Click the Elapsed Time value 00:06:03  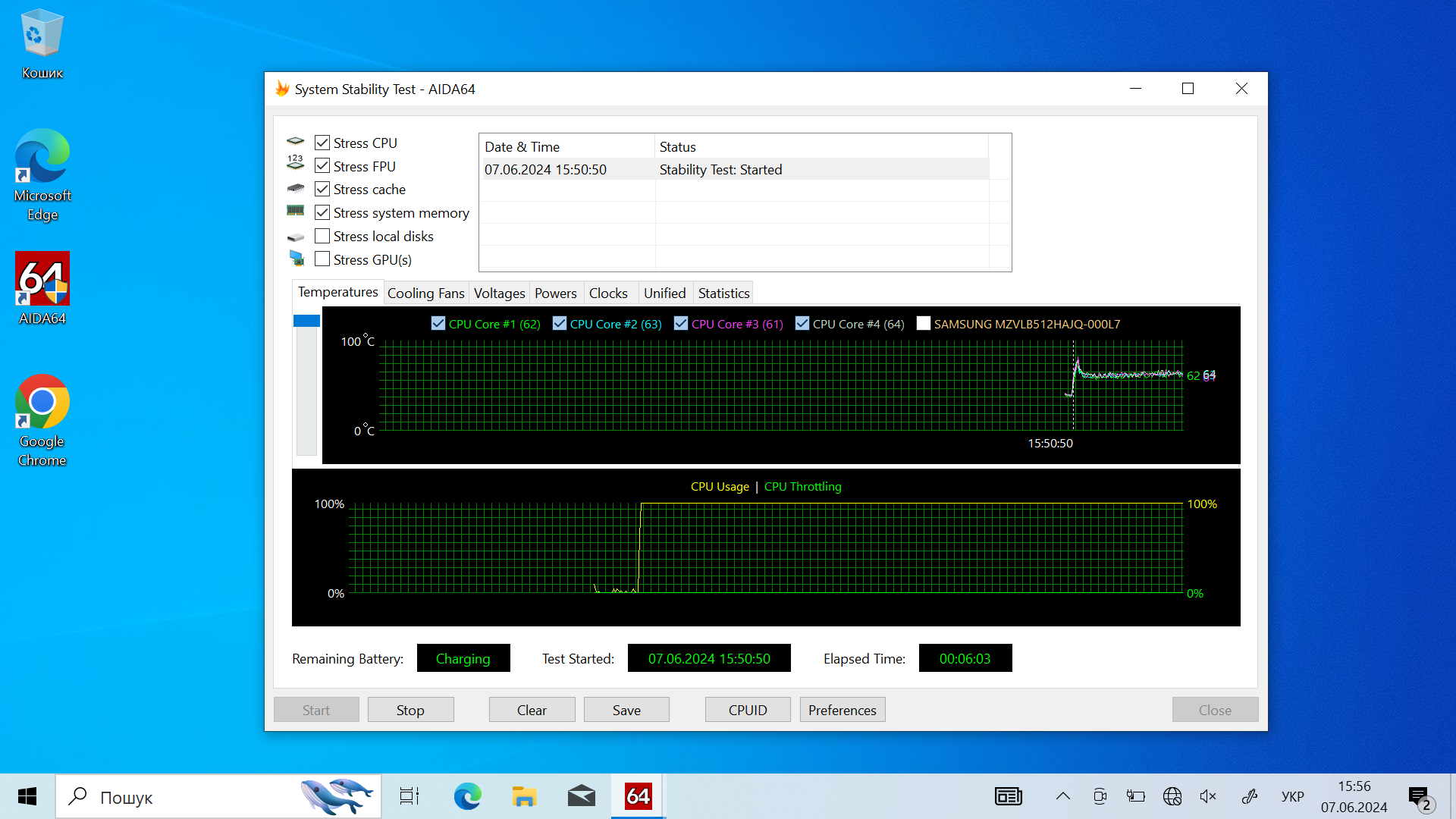point(965,658)
